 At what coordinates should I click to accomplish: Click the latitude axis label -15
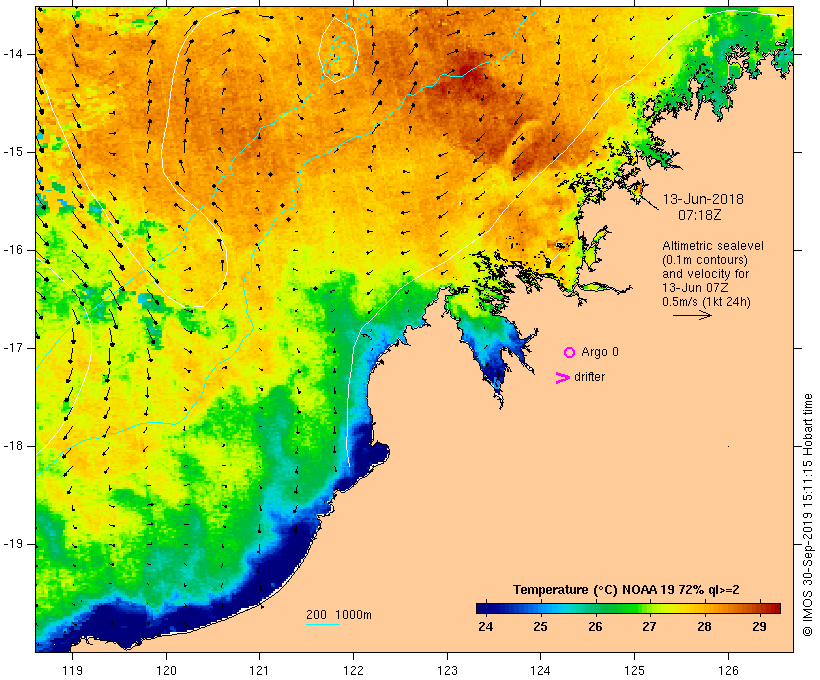pos(13,152)
